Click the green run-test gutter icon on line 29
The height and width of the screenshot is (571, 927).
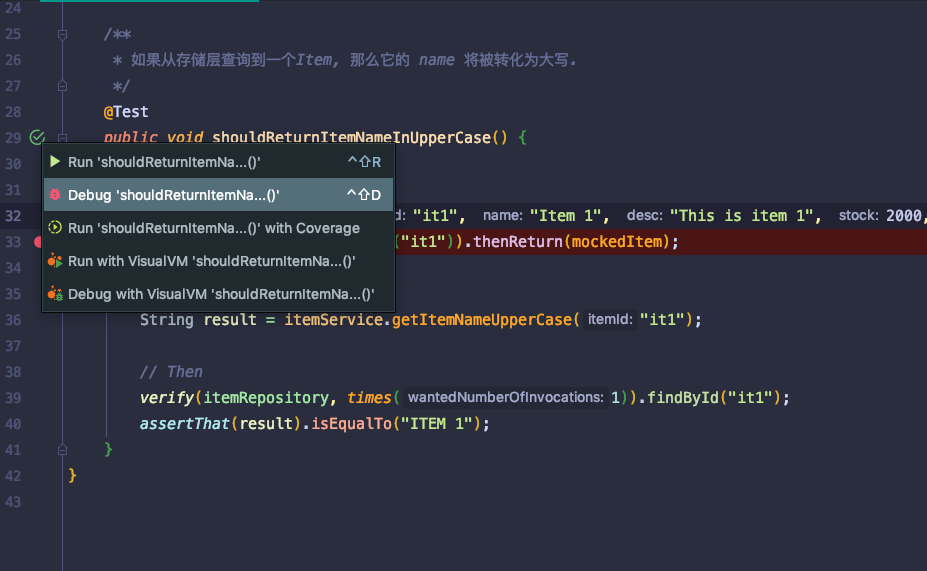[x=37, y=137]
